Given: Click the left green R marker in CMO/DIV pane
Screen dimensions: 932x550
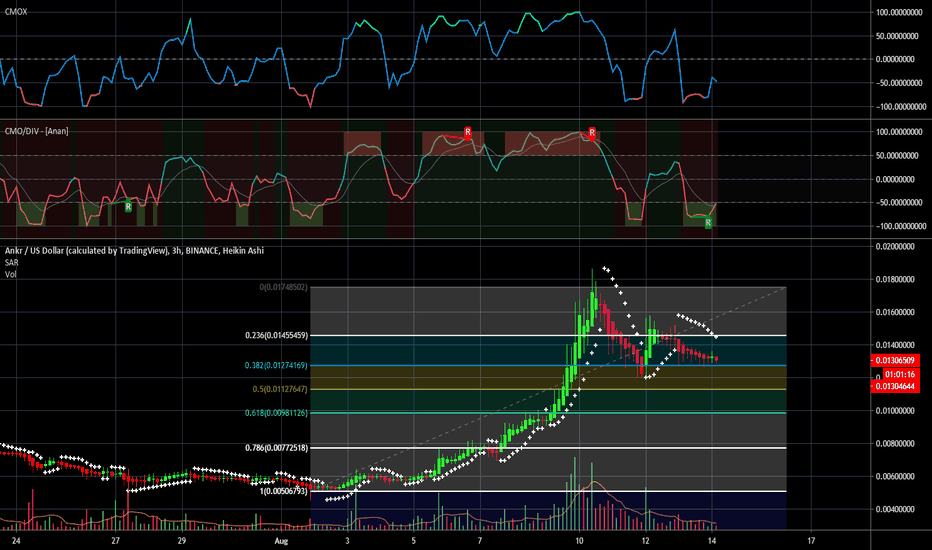Looking at the screenshot, I should 128,207.
